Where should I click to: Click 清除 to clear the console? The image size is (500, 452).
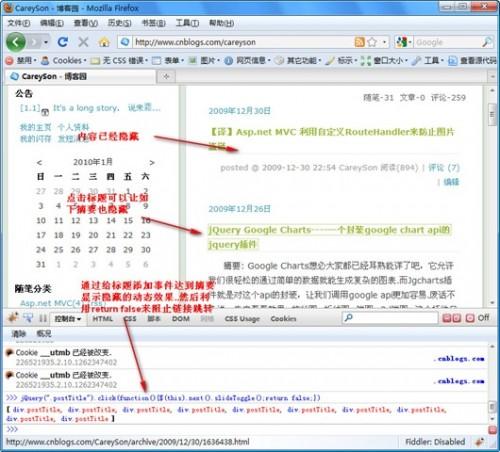click(x=19, y=334)
